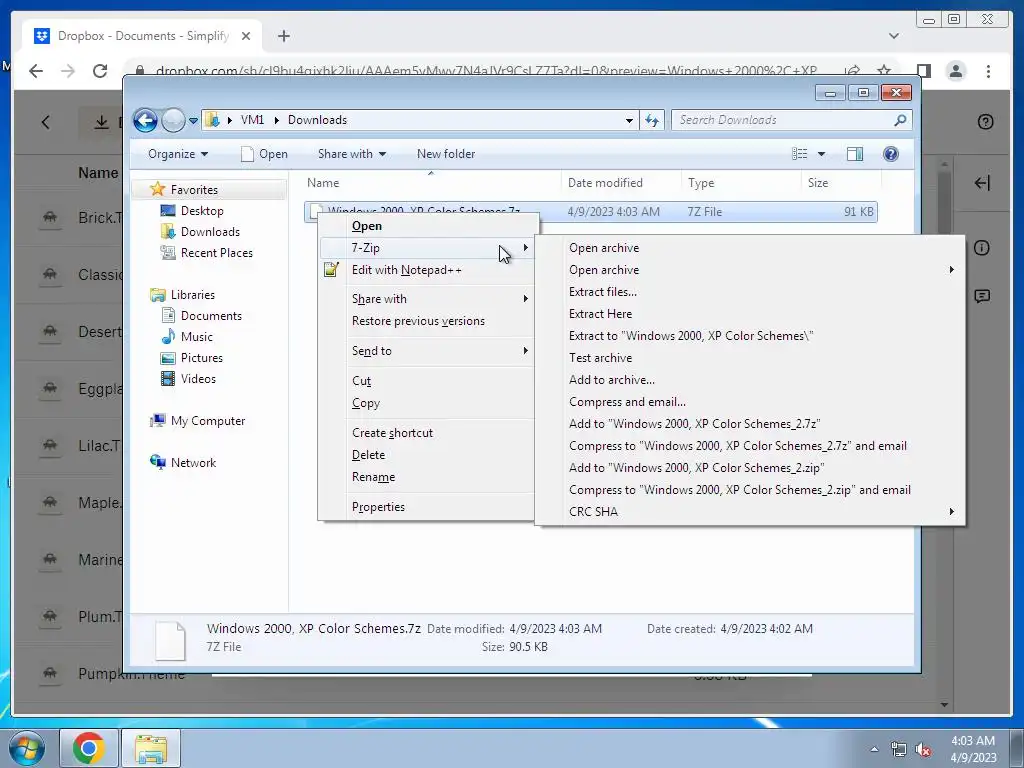The image size is (1024, 768).
Task: Choose Extract Here
Action: coord(750,314)
